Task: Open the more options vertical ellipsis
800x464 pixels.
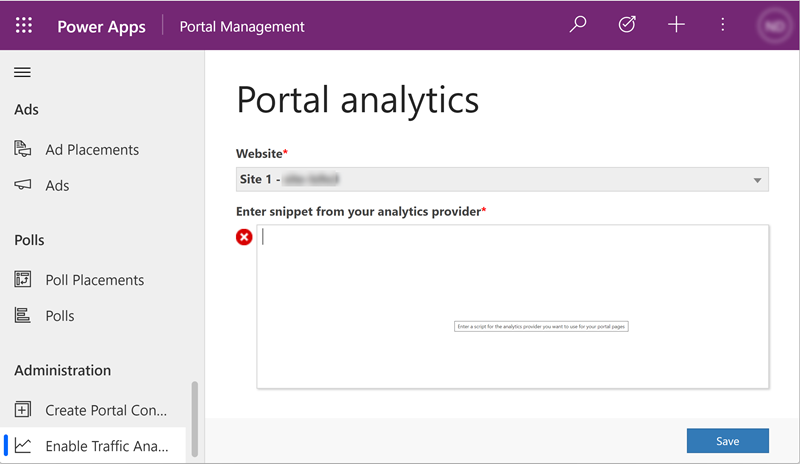Action: tap(723, 25)
